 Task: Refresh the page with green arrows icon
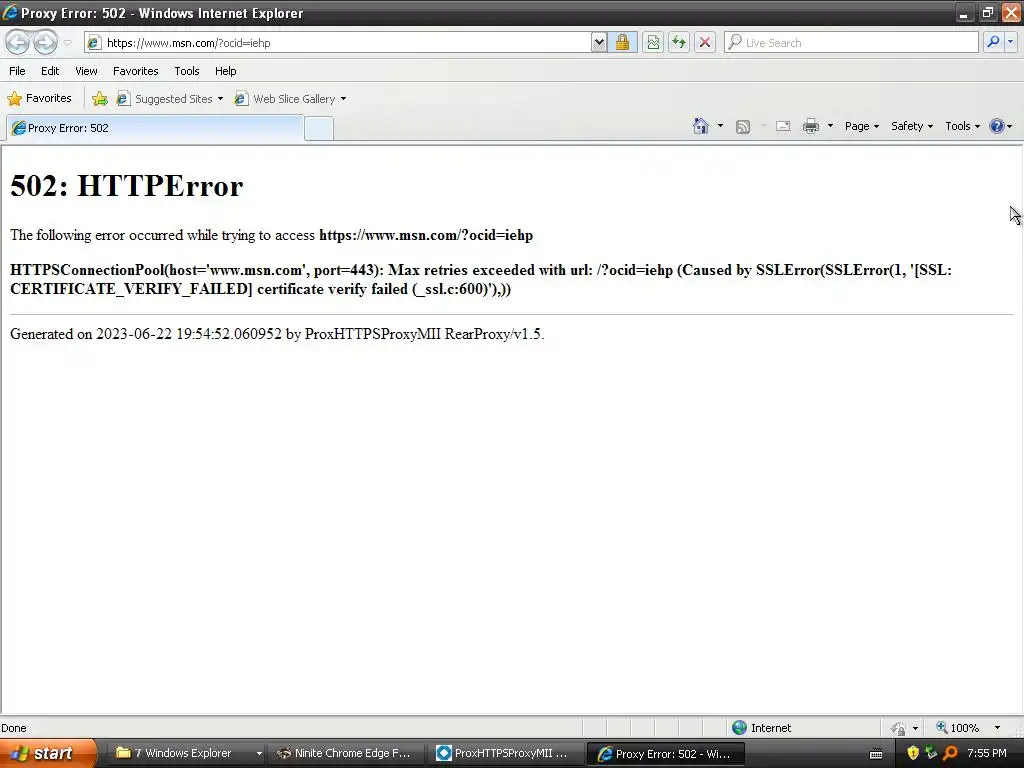[679, 43]
